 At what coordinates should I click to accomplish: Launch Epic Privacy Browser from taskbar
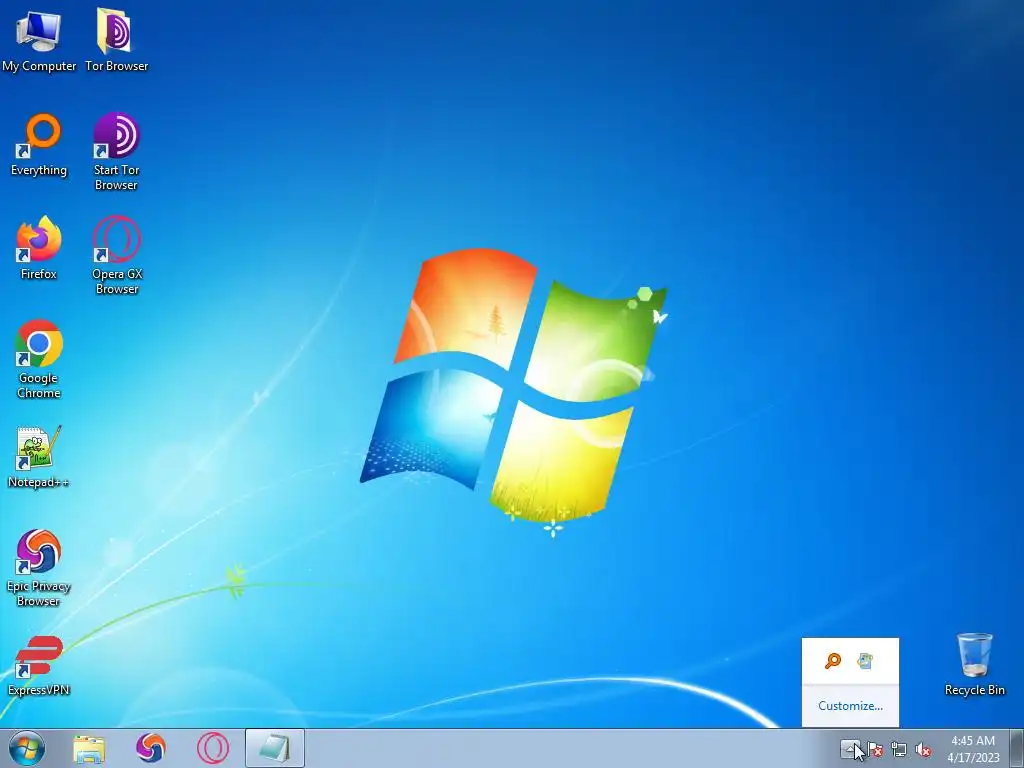point(150,748)
